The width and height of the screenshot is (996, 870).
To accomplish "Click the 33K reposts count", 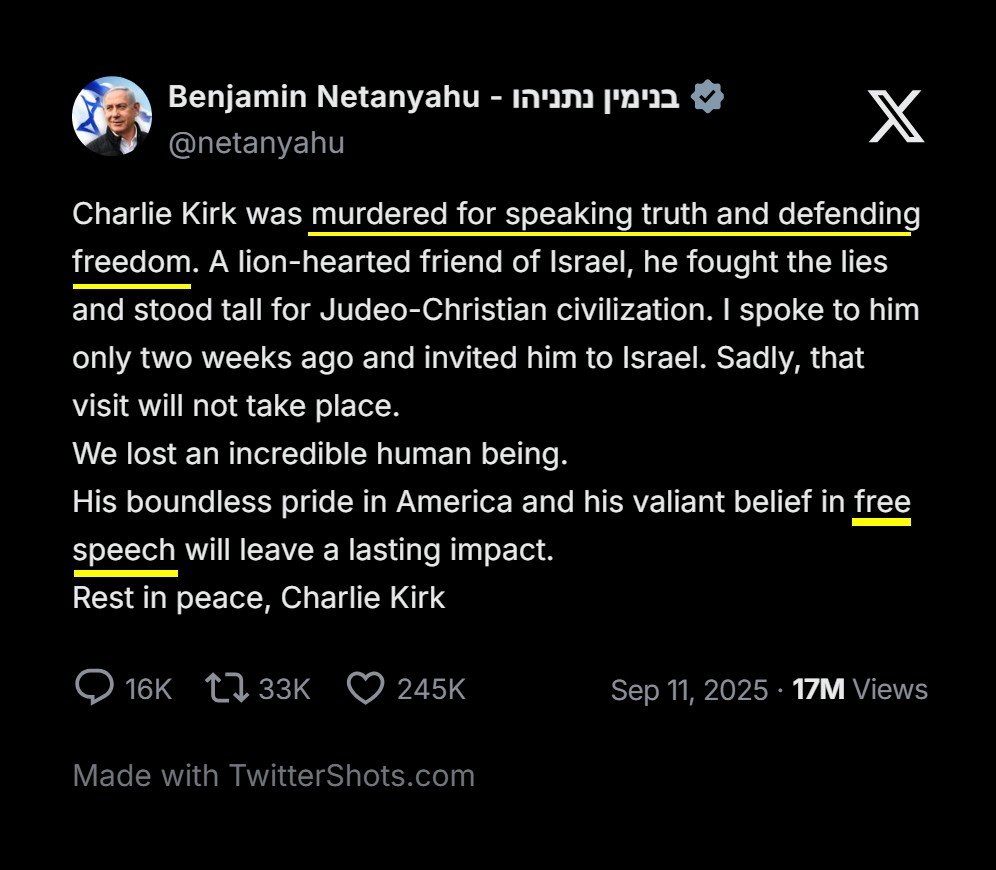I will click(284, 689).
